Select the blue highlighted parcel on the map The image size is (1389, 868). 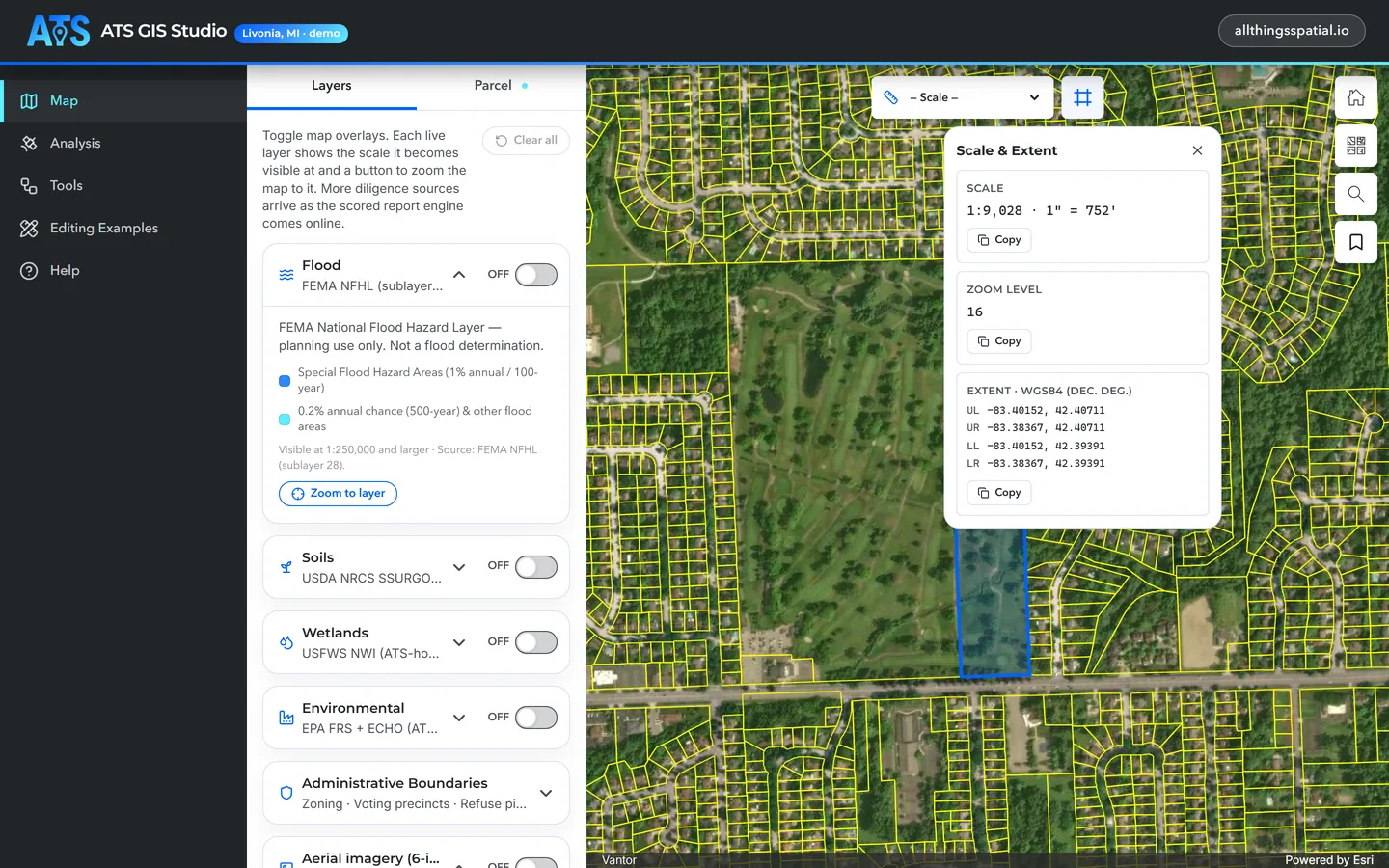994,603
